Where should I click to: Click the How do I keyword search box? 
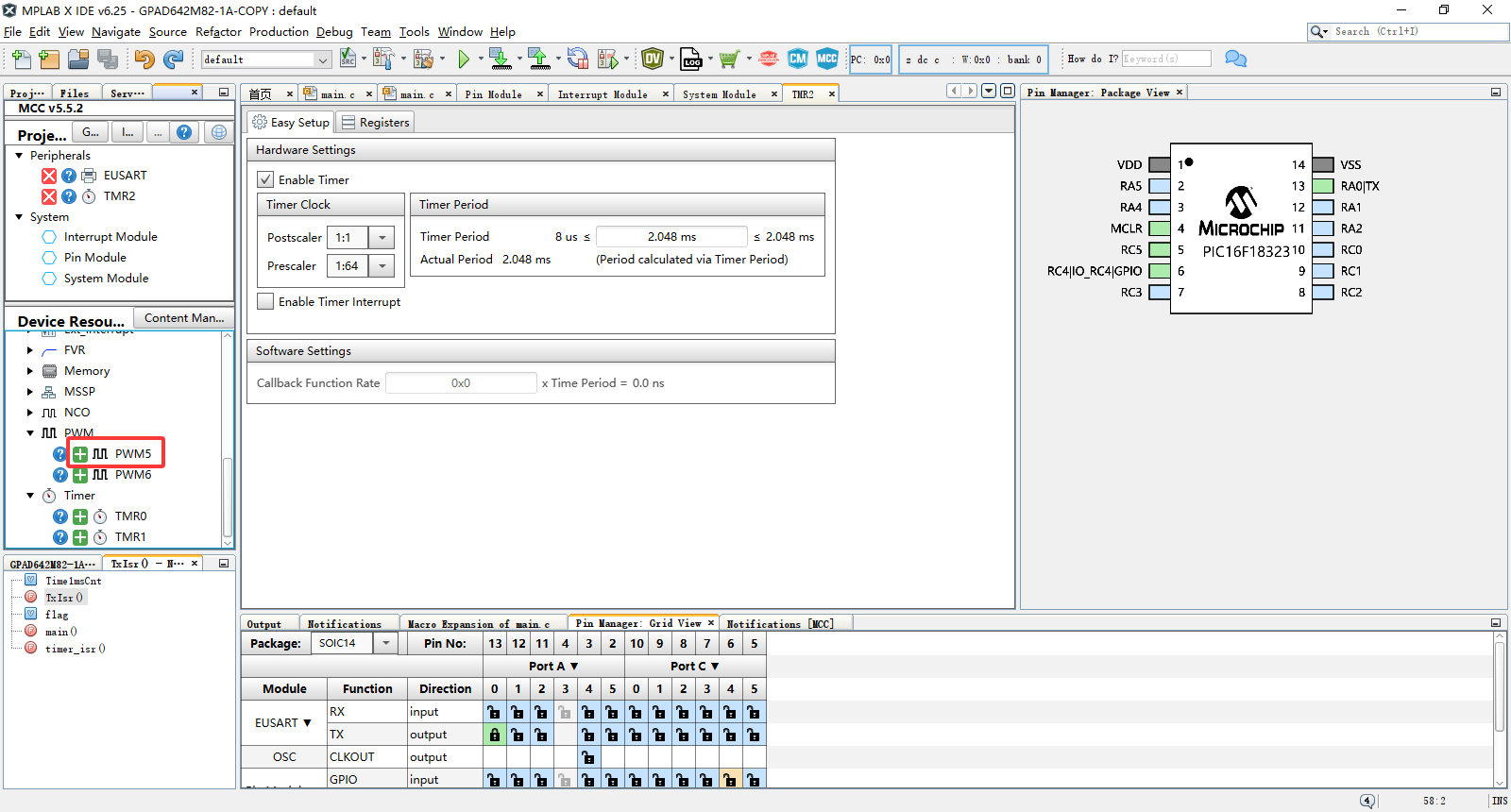pyautogui.click(x=1165, y=59)
